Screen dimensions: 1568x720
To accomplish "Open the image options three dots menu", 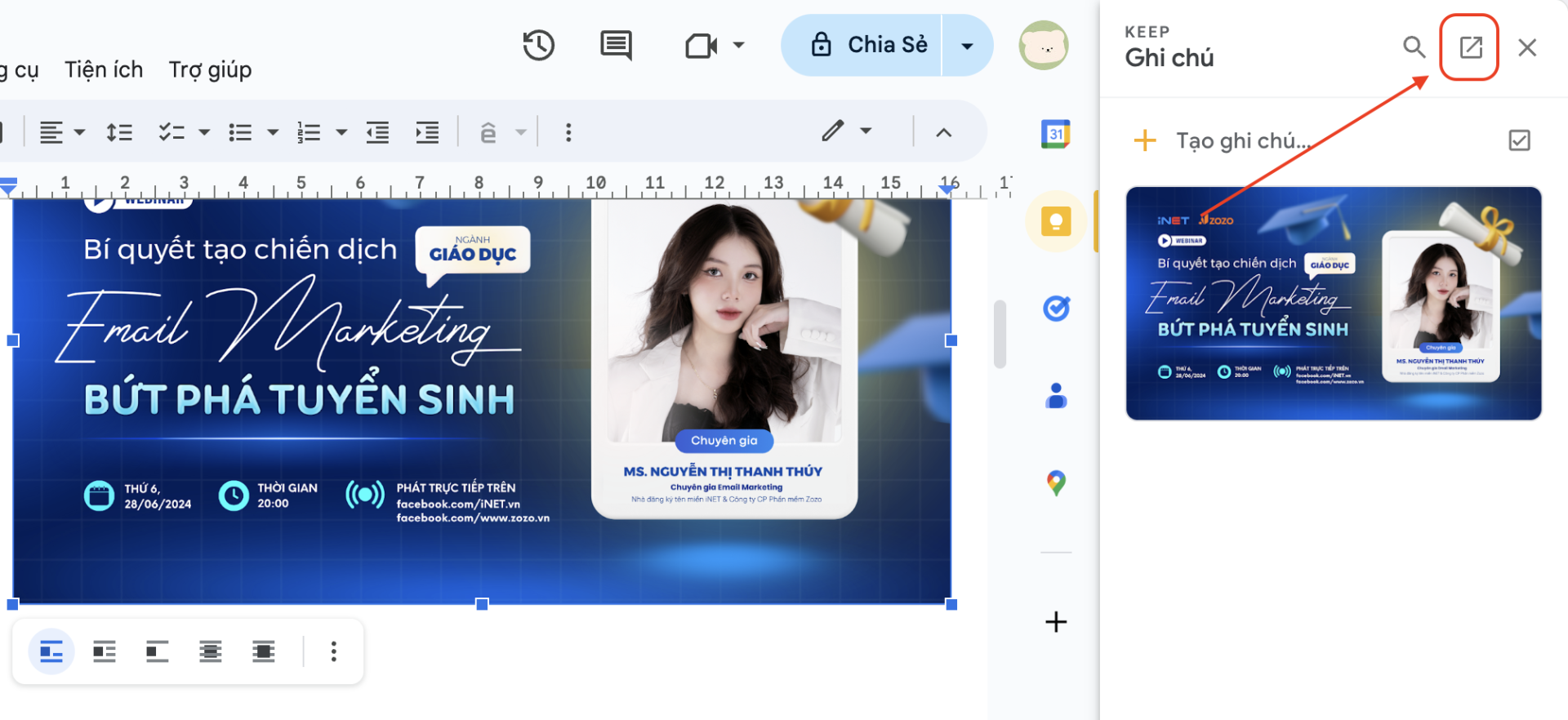I will pos(333,651).
